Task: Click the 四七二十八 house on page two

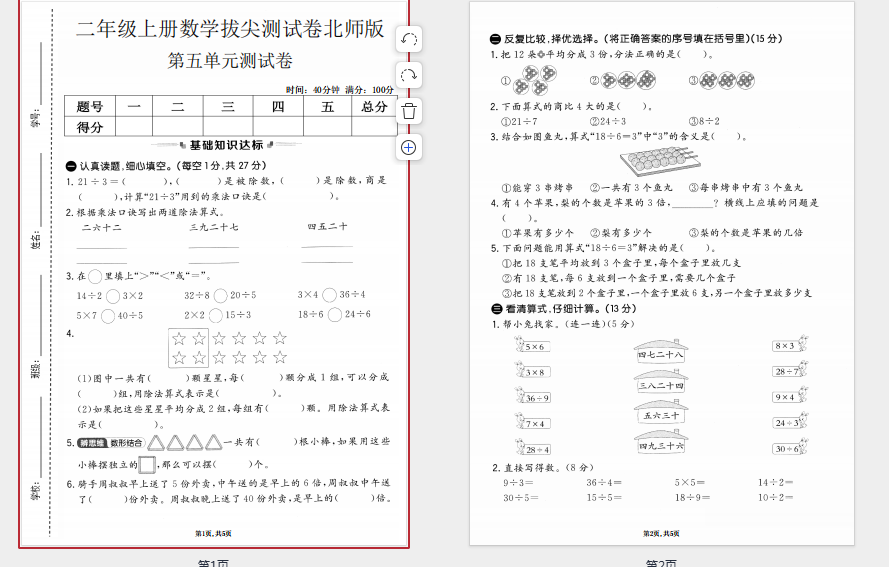Action: coord(661,352)
